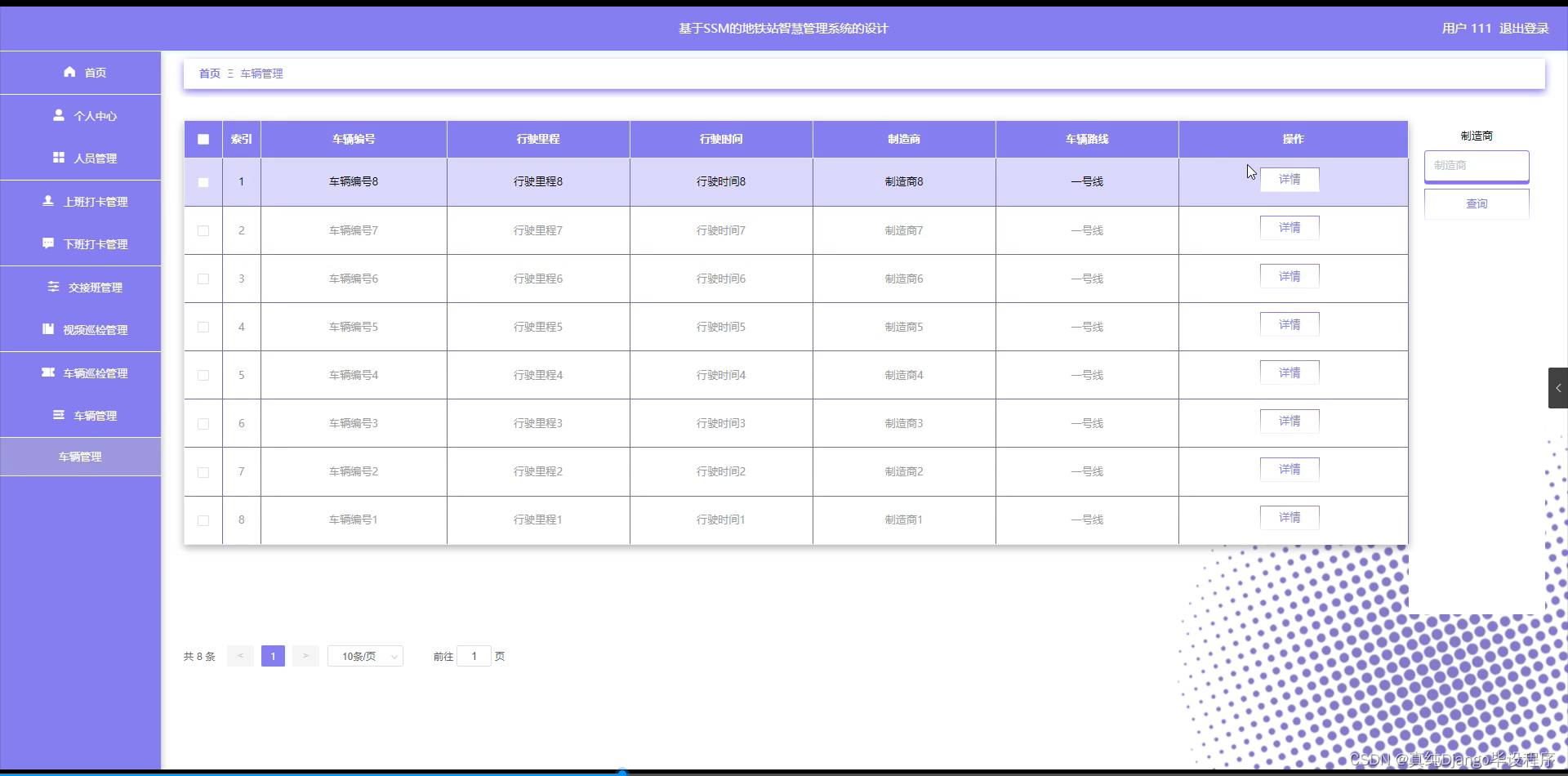Check the row for 车辆编号8
The width and height of the screenshot is (1568, 776).
coord(203,182)
